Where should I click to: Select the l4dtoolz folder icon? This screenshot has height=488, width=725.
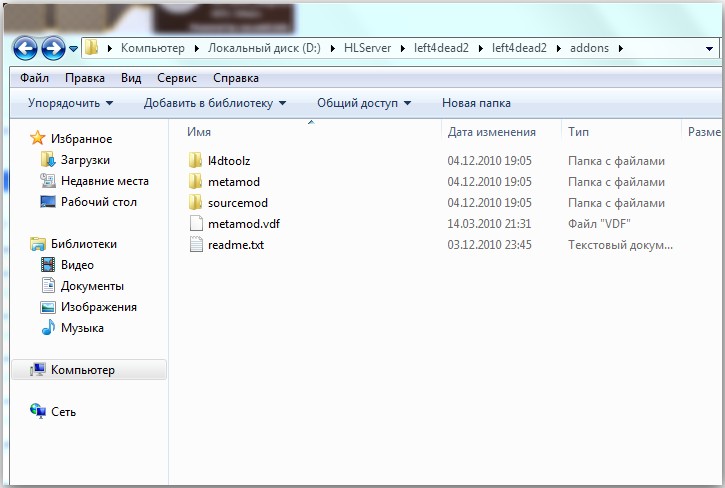tap(195, 161)
